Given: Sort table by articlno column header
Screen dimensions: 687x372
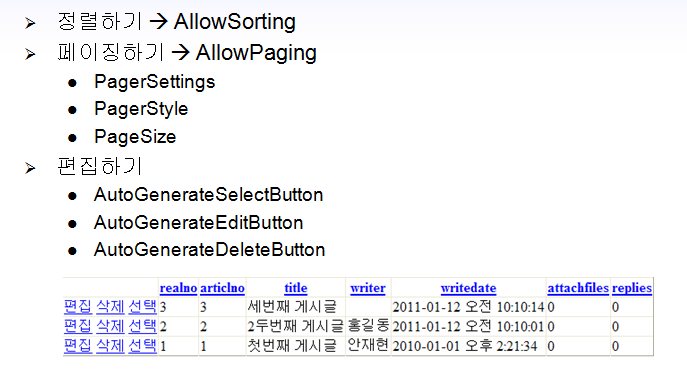Looking at the screenshot, I should pyautogui.click(x=222, y=288).
